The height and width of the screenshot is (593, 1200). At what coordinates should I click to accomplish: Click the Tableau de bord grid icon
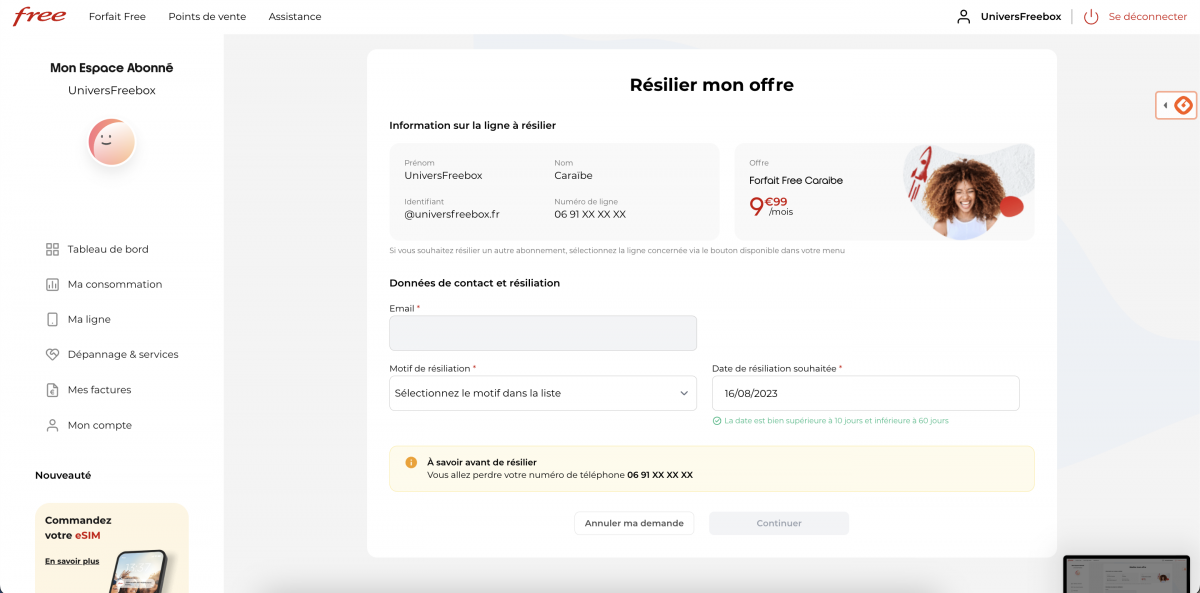(x=52, y=249)
